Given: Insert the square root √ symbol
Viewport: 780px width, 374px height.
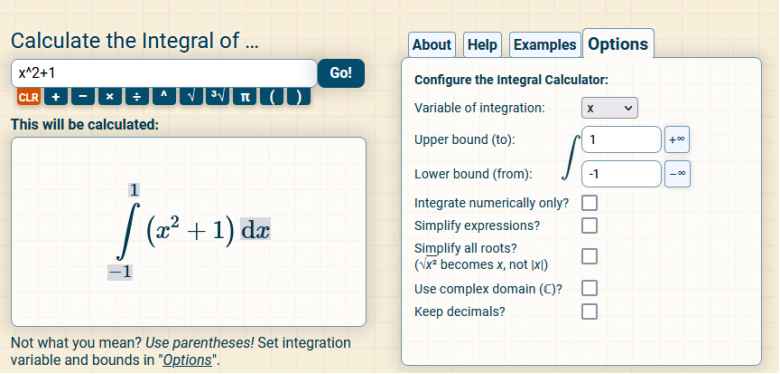Looking at the screenshot, I should click(191, 97).
